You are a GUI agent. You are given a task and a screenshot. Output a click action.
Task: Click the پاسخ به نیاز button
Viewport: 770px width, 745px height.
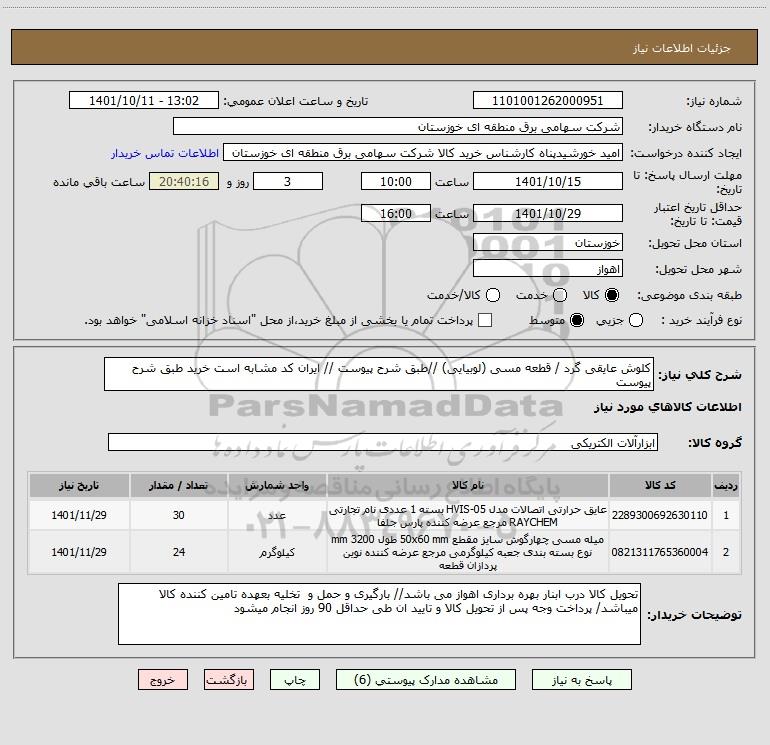point(582,680)
